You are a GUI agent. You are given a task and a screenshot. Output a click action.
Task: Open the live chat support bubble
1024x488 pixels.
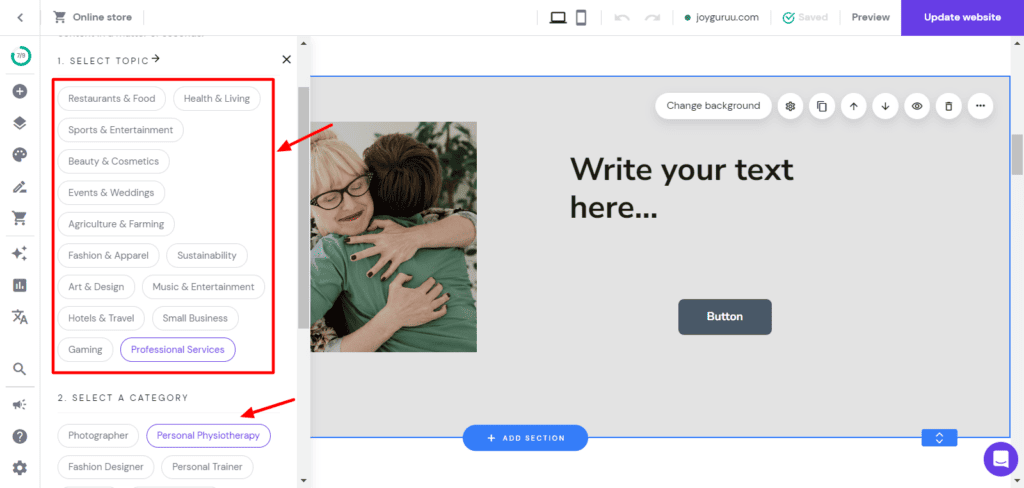point(1000,459)
